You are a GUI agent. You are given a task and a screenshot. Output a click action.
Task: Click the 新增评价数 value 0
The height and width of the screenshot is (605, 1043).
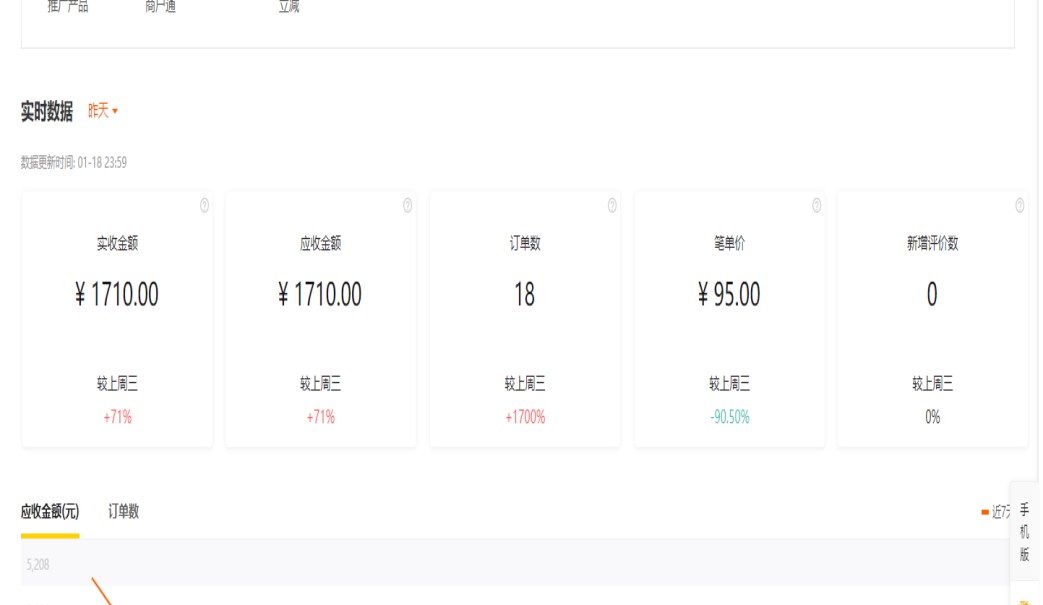click(932, 295)
